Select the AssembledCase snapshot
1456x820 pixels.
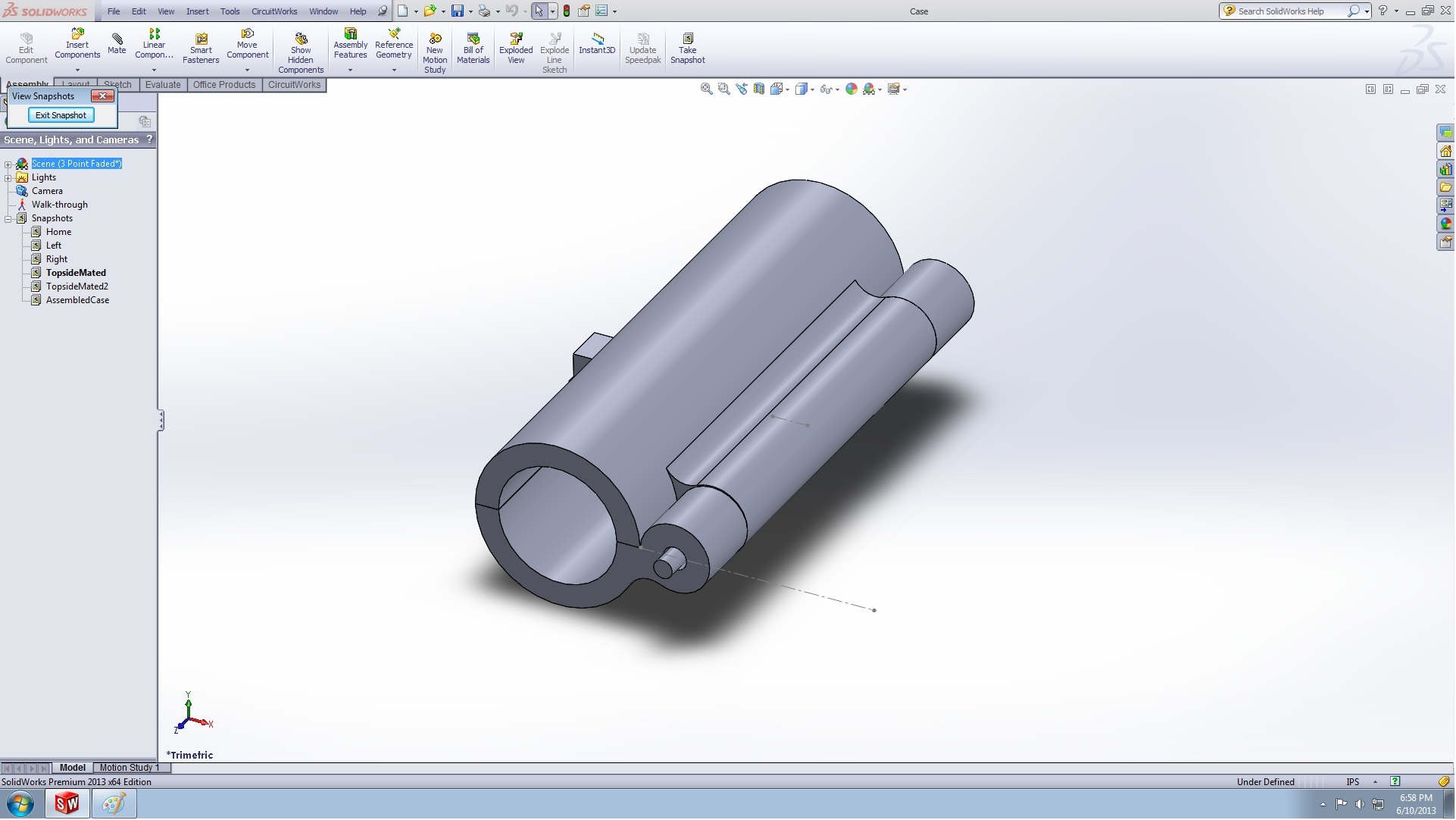[x=77, y=301]
